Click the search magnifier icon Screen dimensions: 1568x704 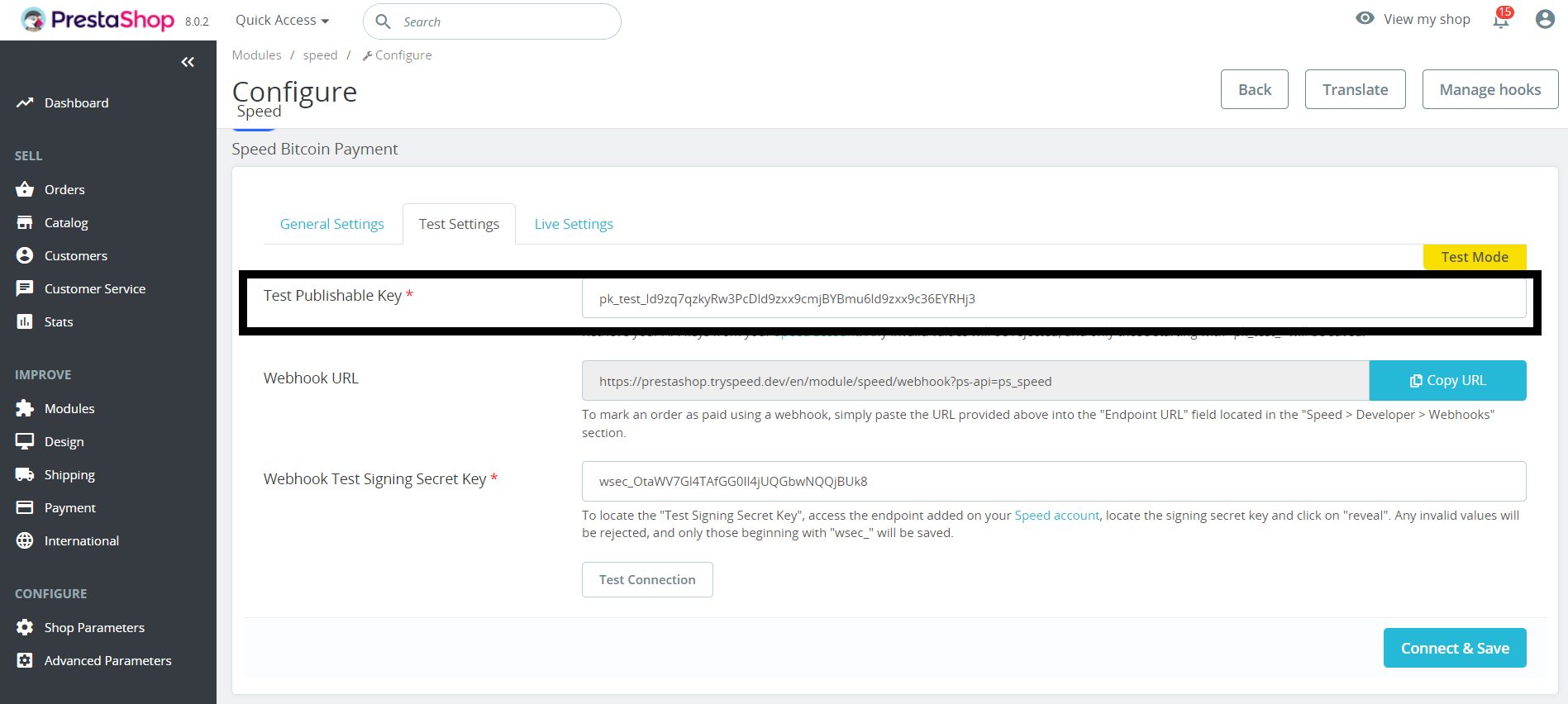pyautogui.click(x=383, y=21)
